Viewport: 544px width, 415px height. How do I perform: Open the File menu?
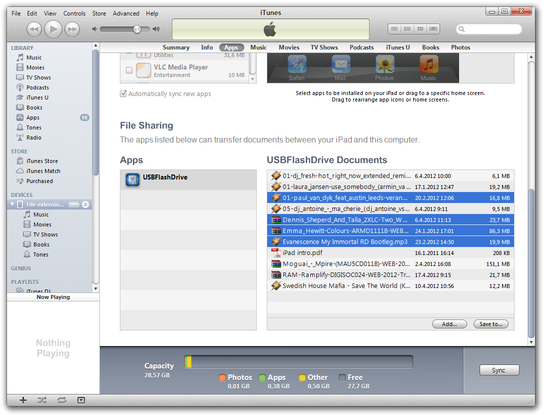16,14
